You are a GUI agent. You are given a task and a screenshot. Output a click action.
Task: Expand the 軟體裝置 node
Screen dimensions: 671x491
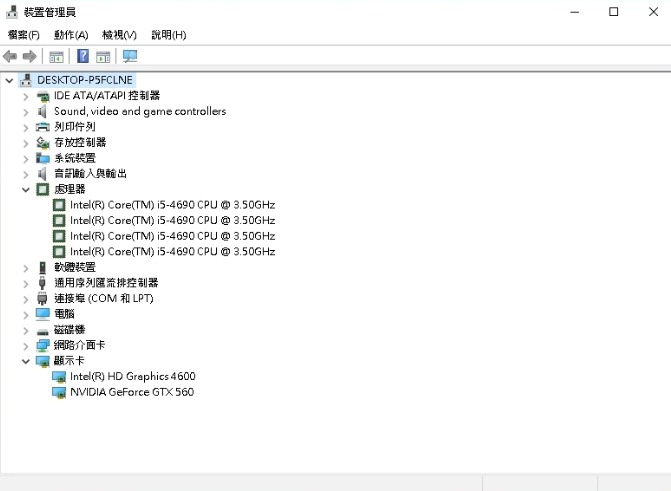26,268
